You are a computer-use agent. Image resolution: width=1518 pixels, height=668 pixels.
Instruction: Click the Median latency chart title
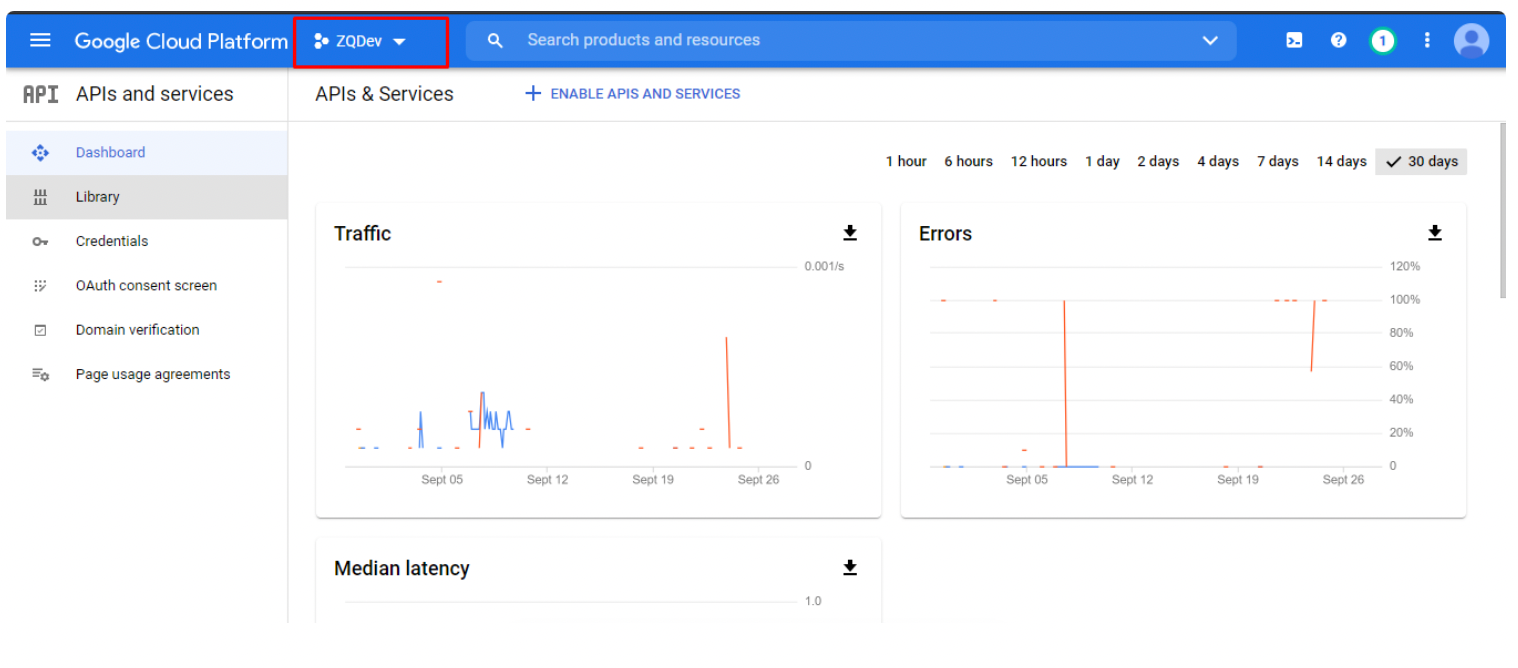[402, 569]
